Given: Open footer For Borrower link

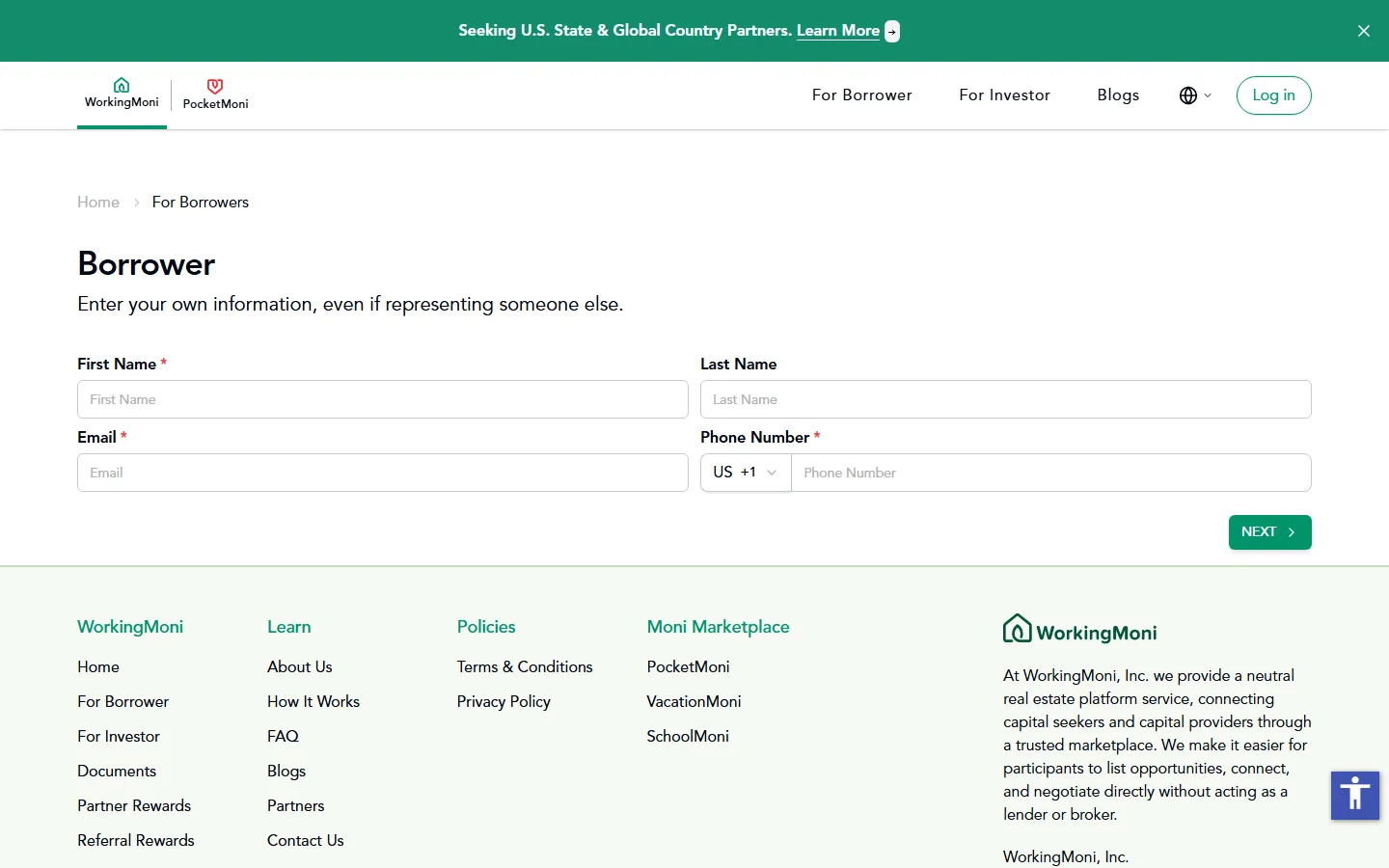Looking at the screenshot, I should tap(123, 701).
